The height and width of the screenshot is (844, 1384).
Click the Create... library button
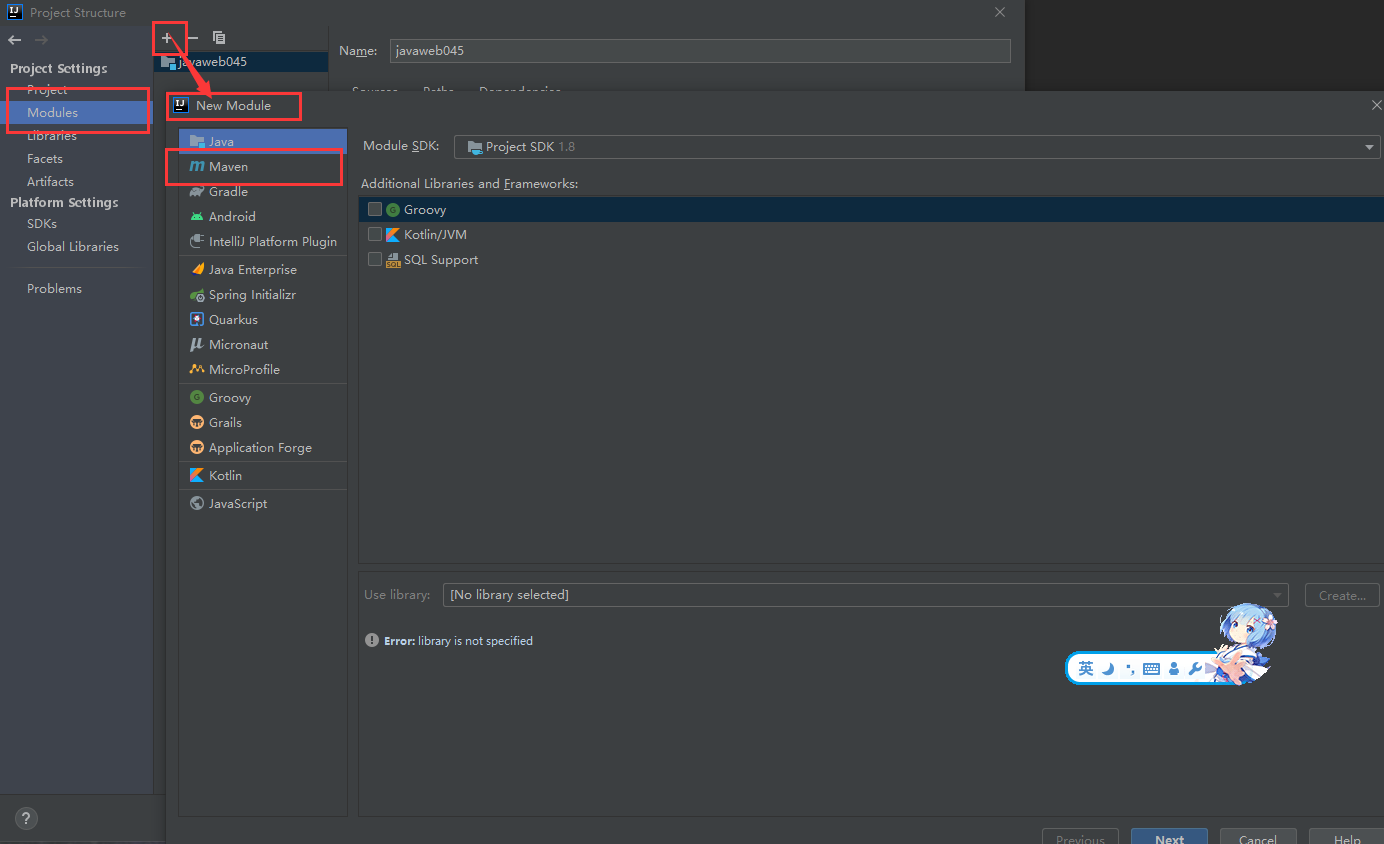1342,595
